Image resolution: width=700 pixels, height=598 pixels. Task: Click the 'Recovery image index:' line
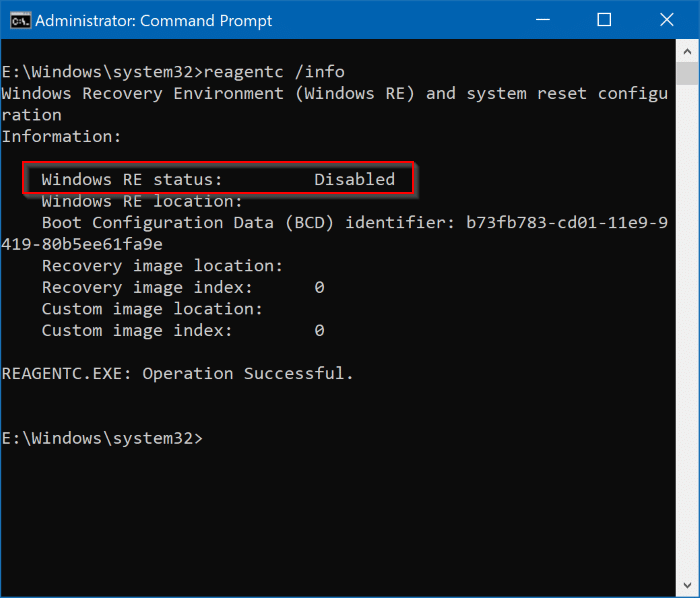(183, 287)
